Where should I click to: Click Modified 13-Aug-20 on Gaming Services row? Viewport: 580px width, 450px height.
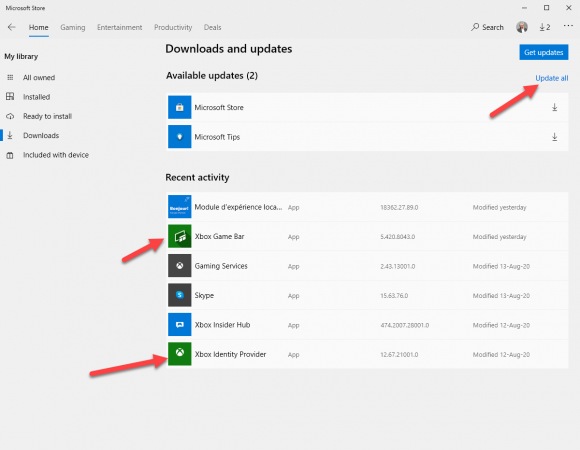[501, 266]
